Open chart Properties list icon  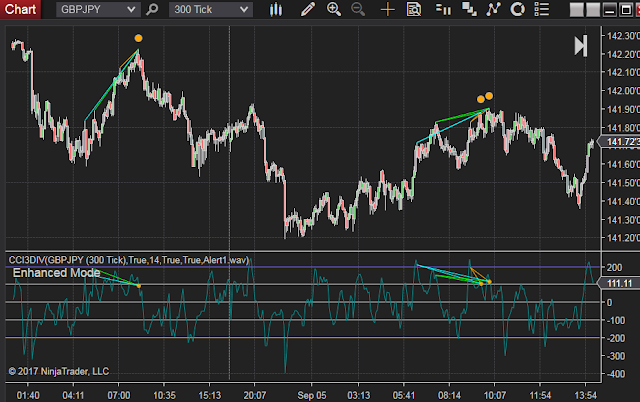[542, 9]
